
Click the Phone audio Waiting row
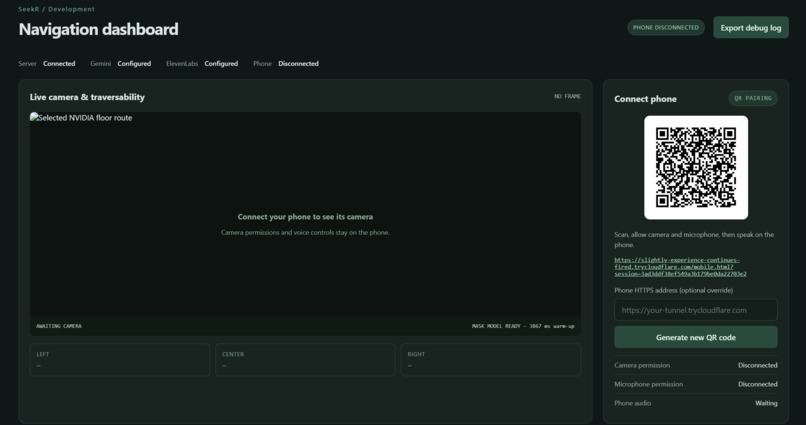coord(695,403)
